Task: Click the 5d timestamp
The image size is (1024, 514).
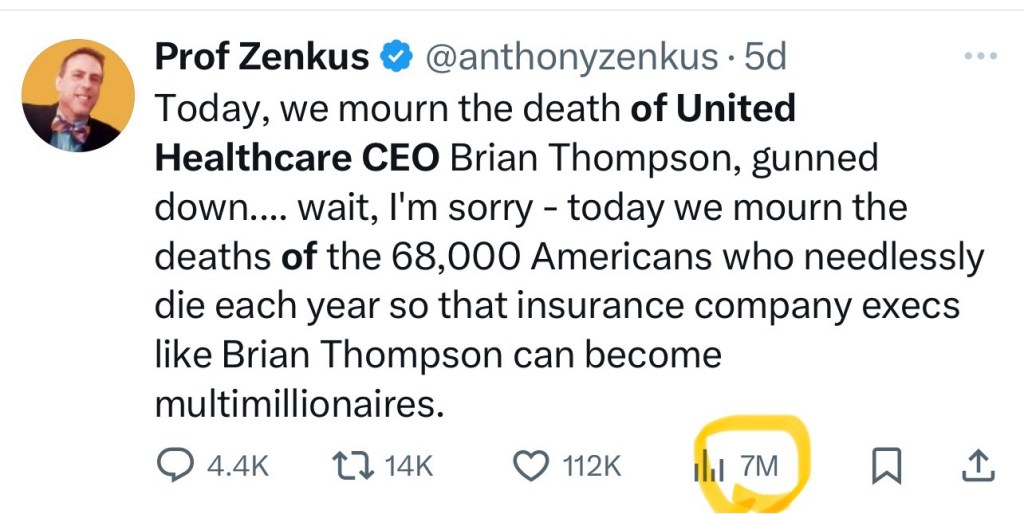Action: pyautogui.click(x=766, y=58)
